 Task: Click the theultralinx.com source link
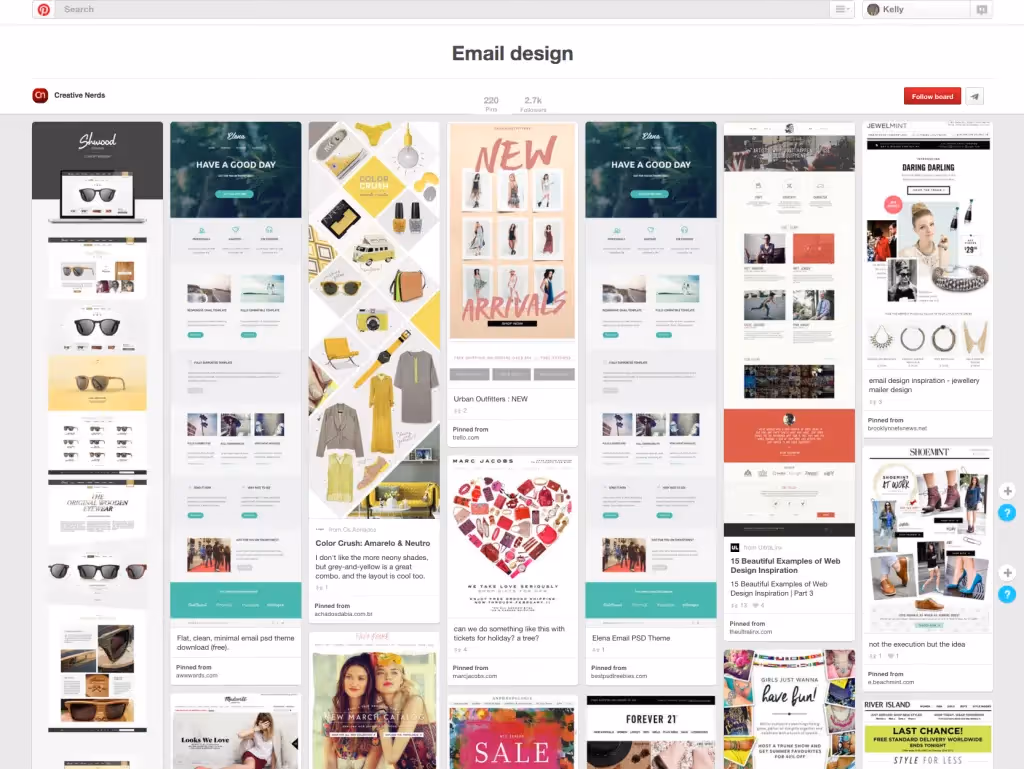click(750, 631)
